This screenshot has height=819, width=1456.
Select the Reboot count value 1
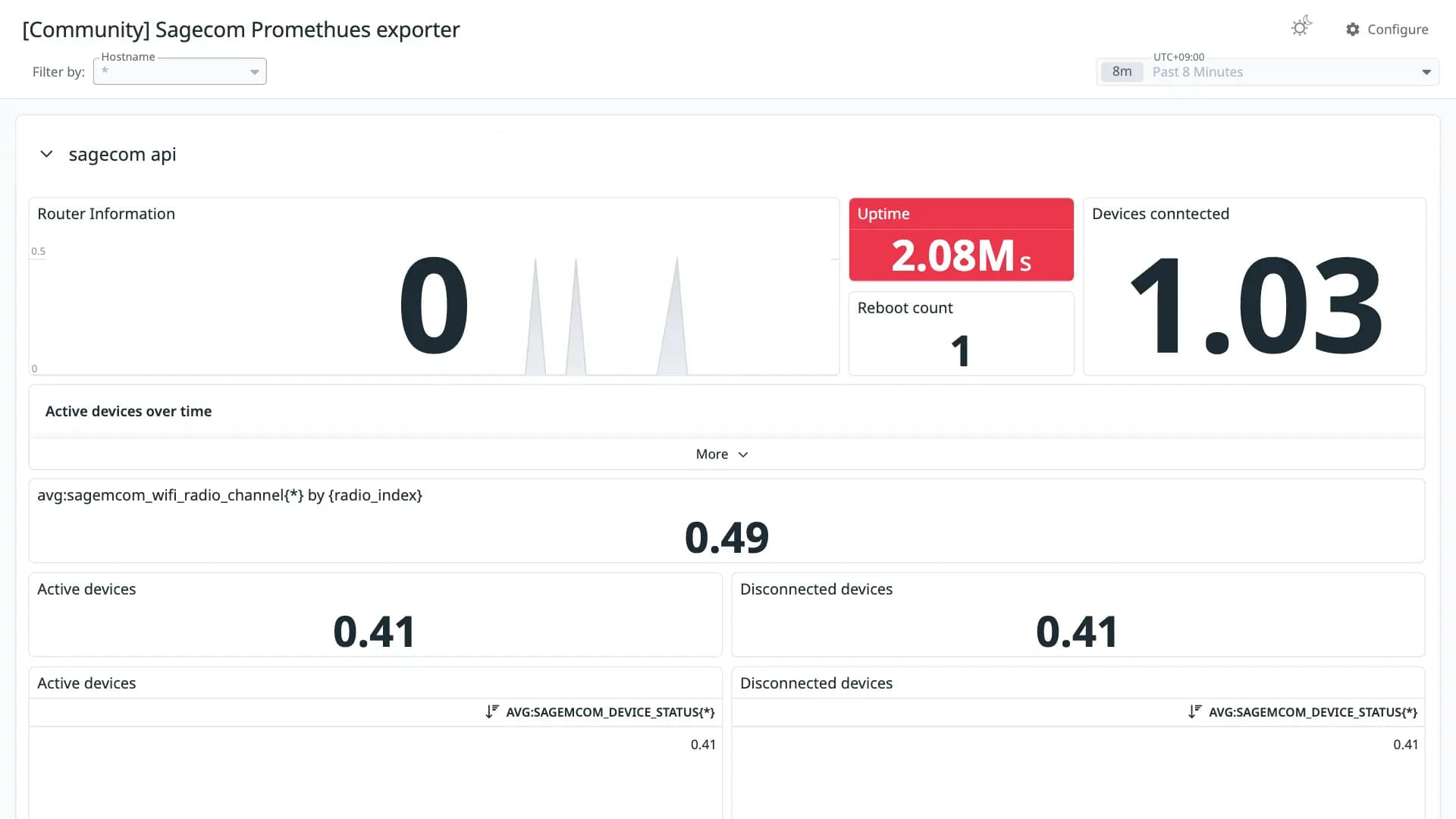click(x=961, y=350)
